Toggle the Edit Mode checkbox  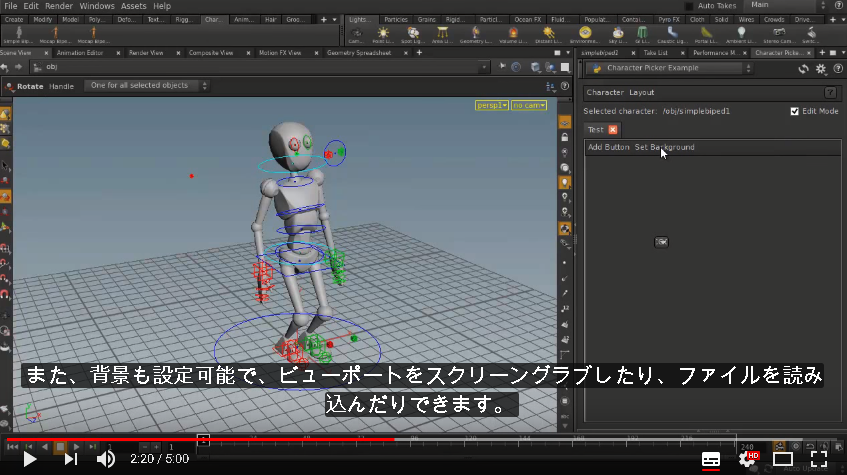pos(794,111)
